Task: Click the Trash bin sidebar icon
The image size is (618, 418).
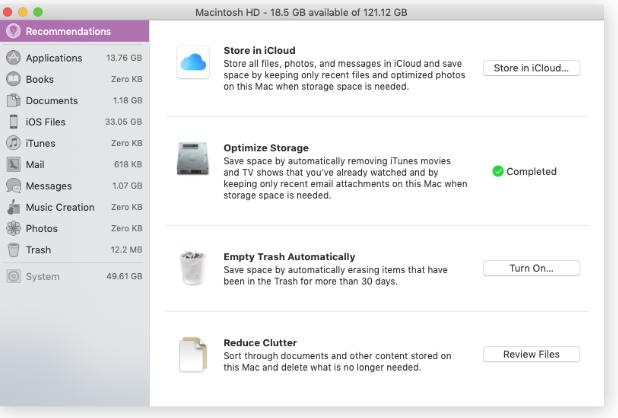Action: click(13, 249)
